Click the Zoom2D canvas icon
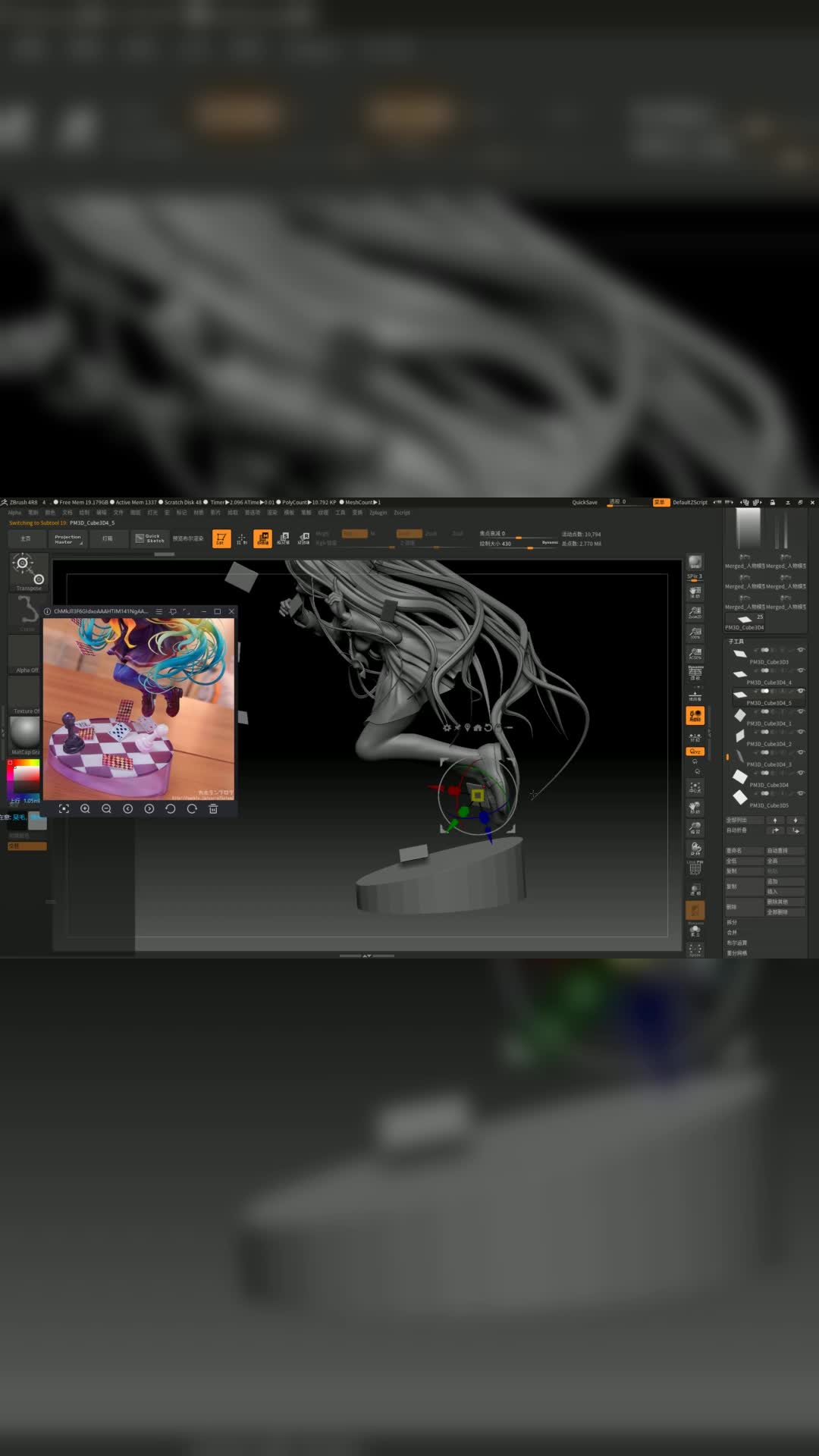Screen dimensions: 819x1456 [695, 612]
